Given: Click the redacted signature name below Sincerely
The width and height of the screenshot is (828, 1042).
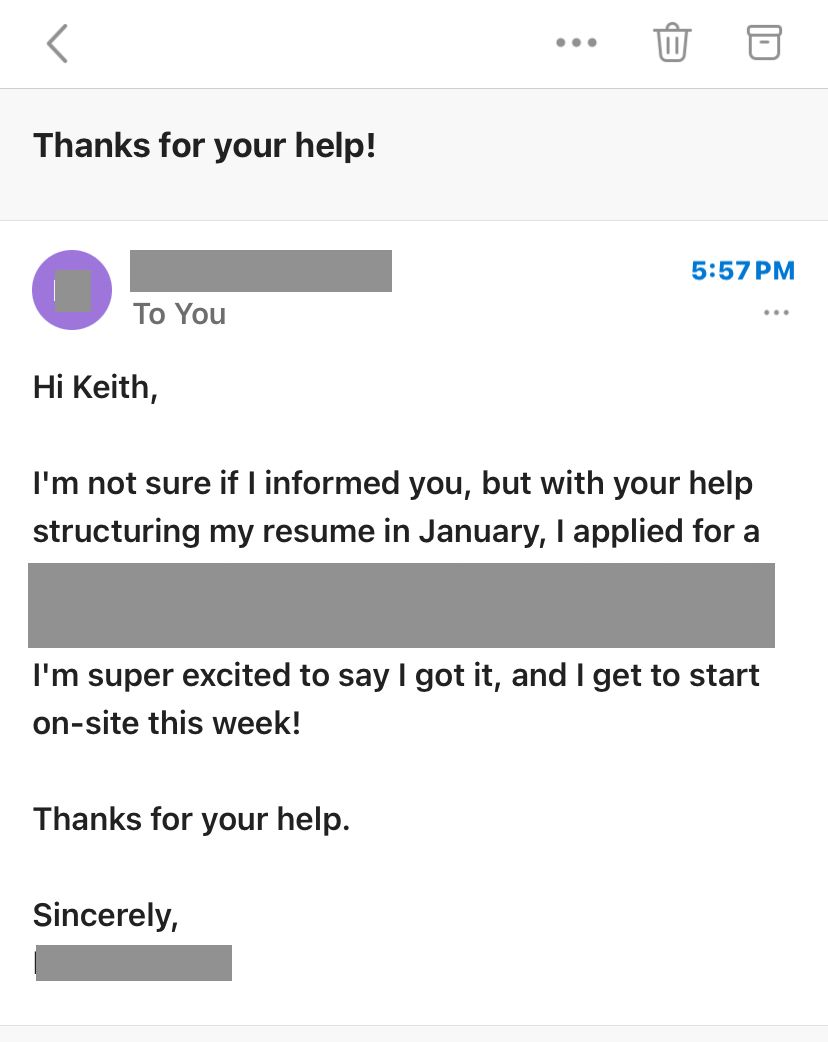Looking at the screenshot, I should point(133,962).
